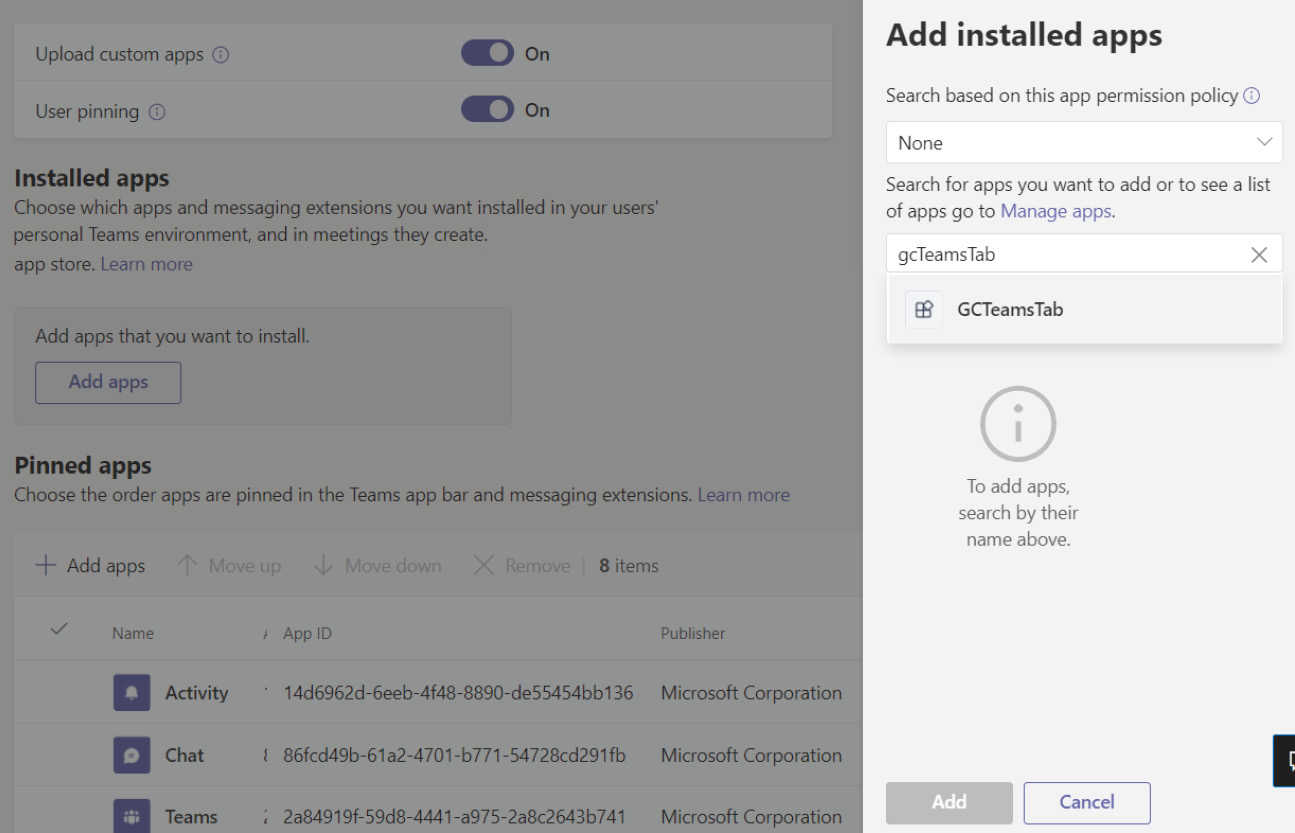Click Teams App ID 2a84919f-59d8-4441-a975-2a8c2643b741
The height and width of the screenshot is (833, 1295).
click(x=455, y=817)
